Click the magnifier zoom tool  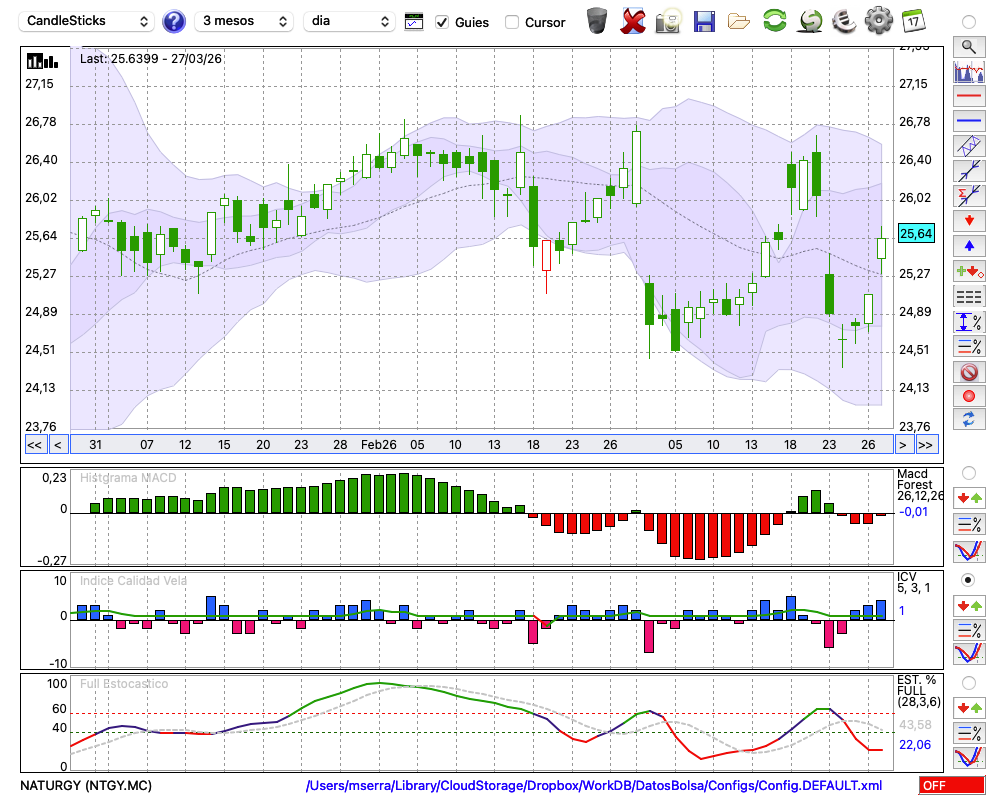pyautogui.click(x=968, y=46)
